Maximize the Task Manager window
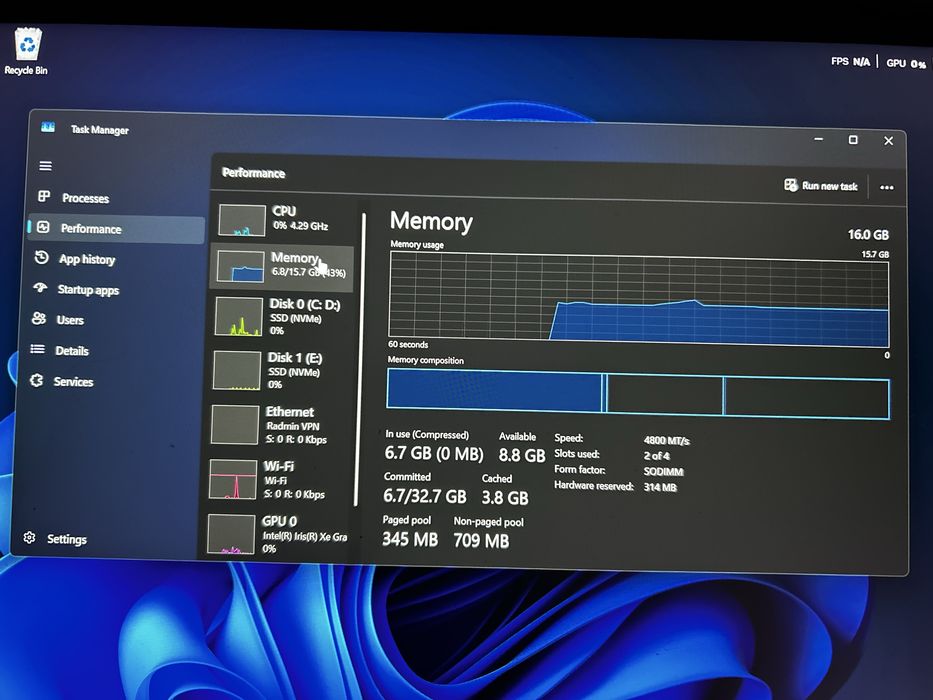The height and width of the screenshot is (700, 933). (x=853, y=140)
